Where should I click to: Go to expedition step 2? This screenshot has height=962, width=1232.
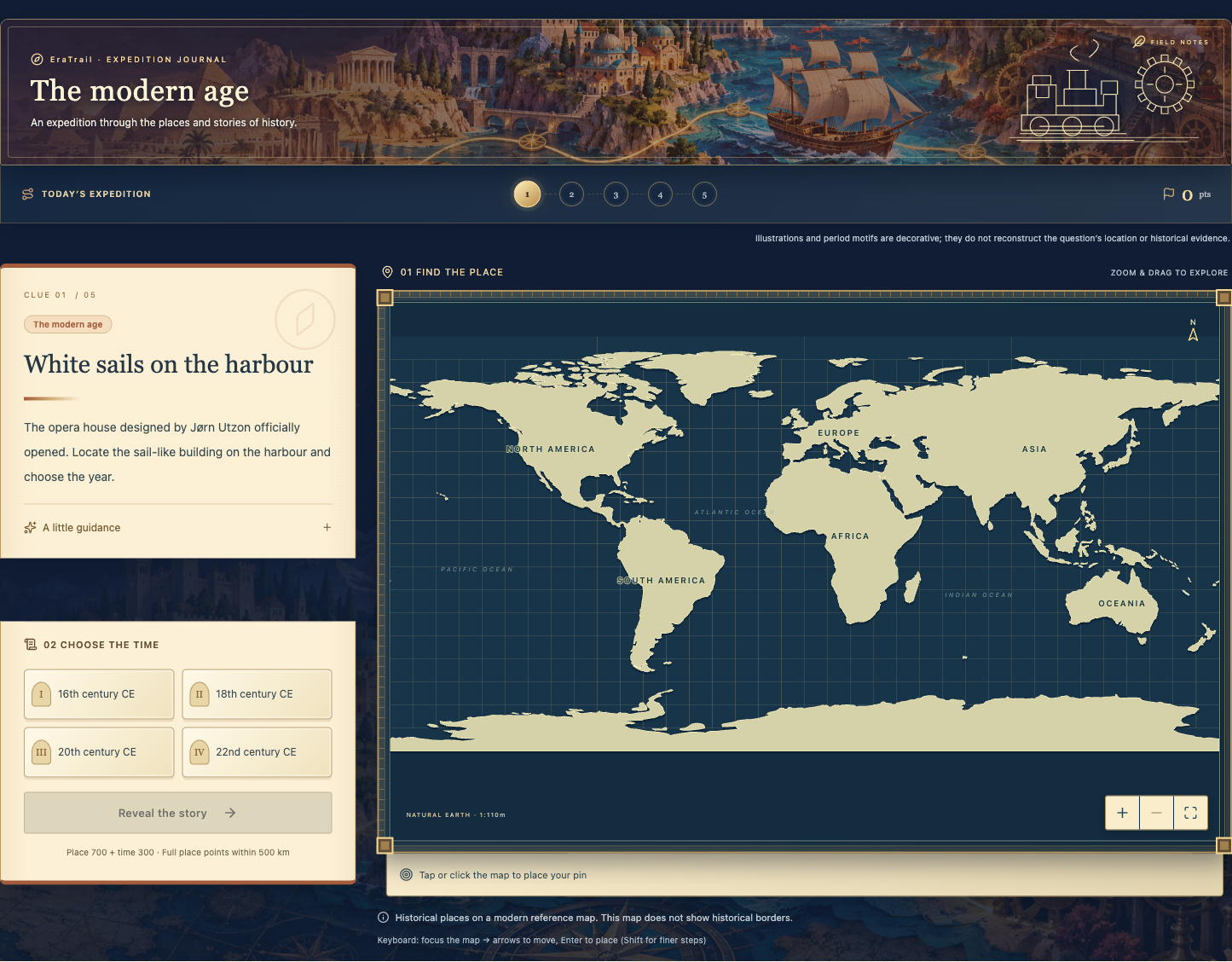click(571, 194)
